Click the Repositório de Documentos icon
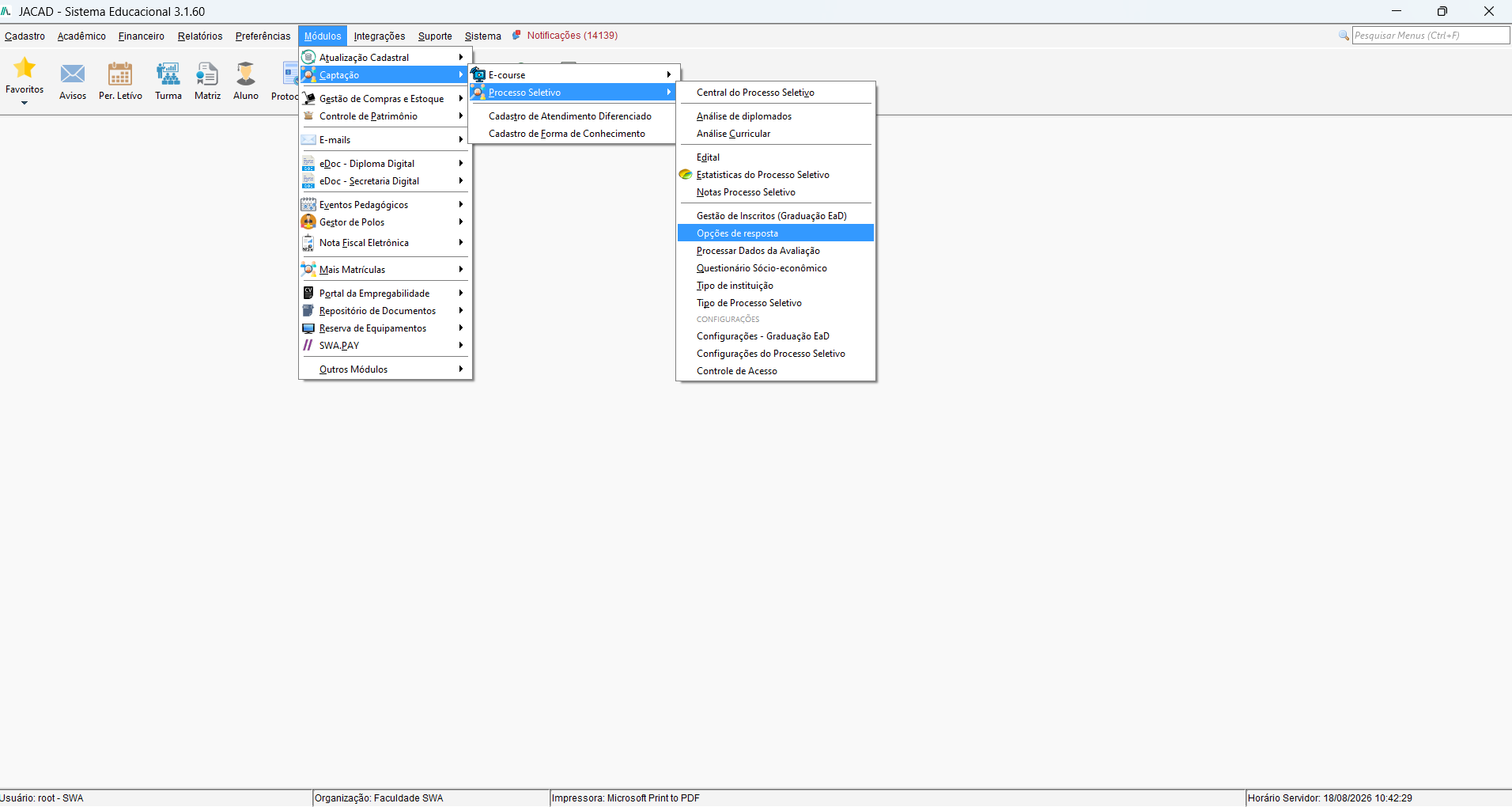 pos(308,310)
